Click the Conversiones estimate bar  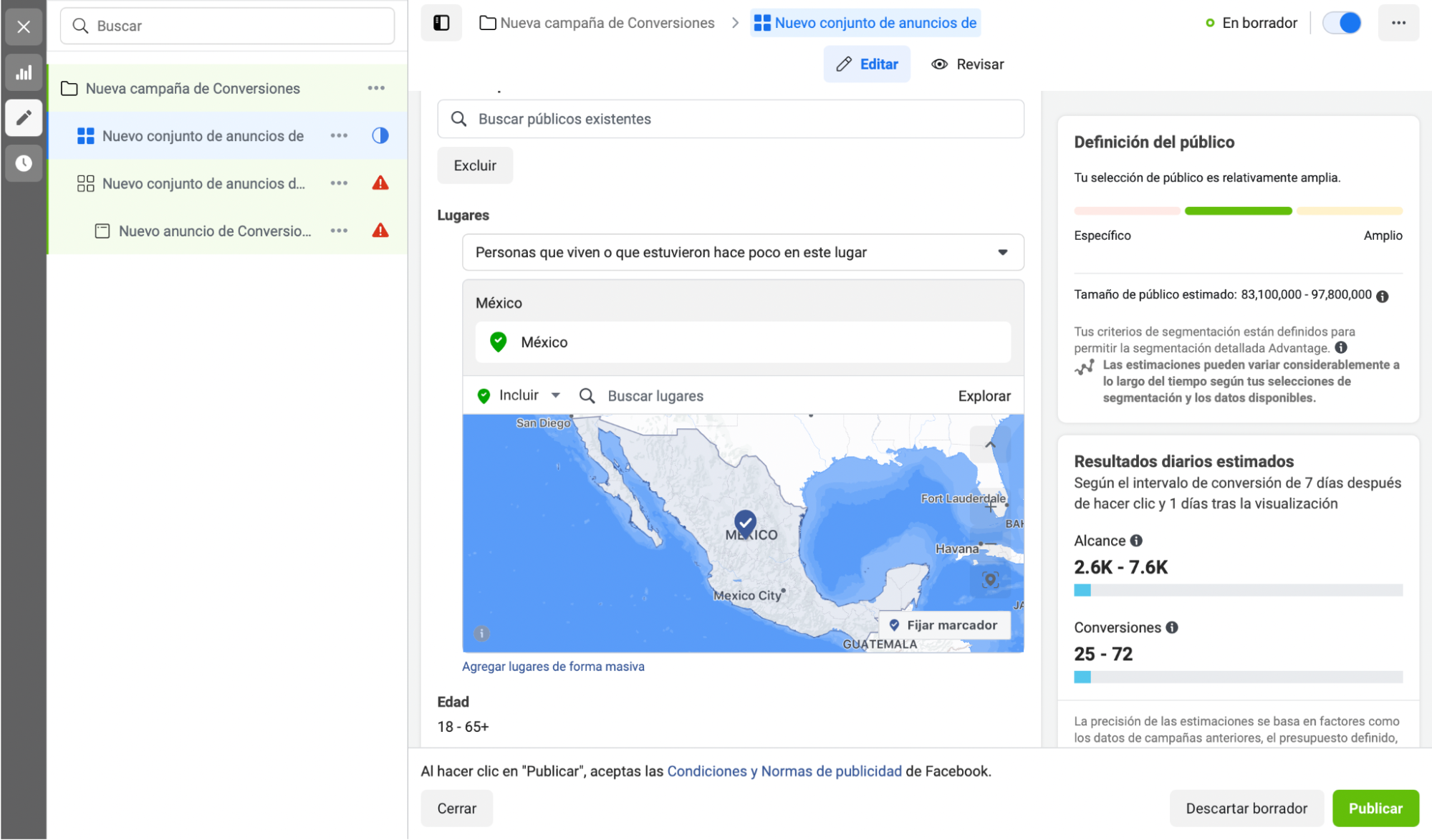[1238, 677]
